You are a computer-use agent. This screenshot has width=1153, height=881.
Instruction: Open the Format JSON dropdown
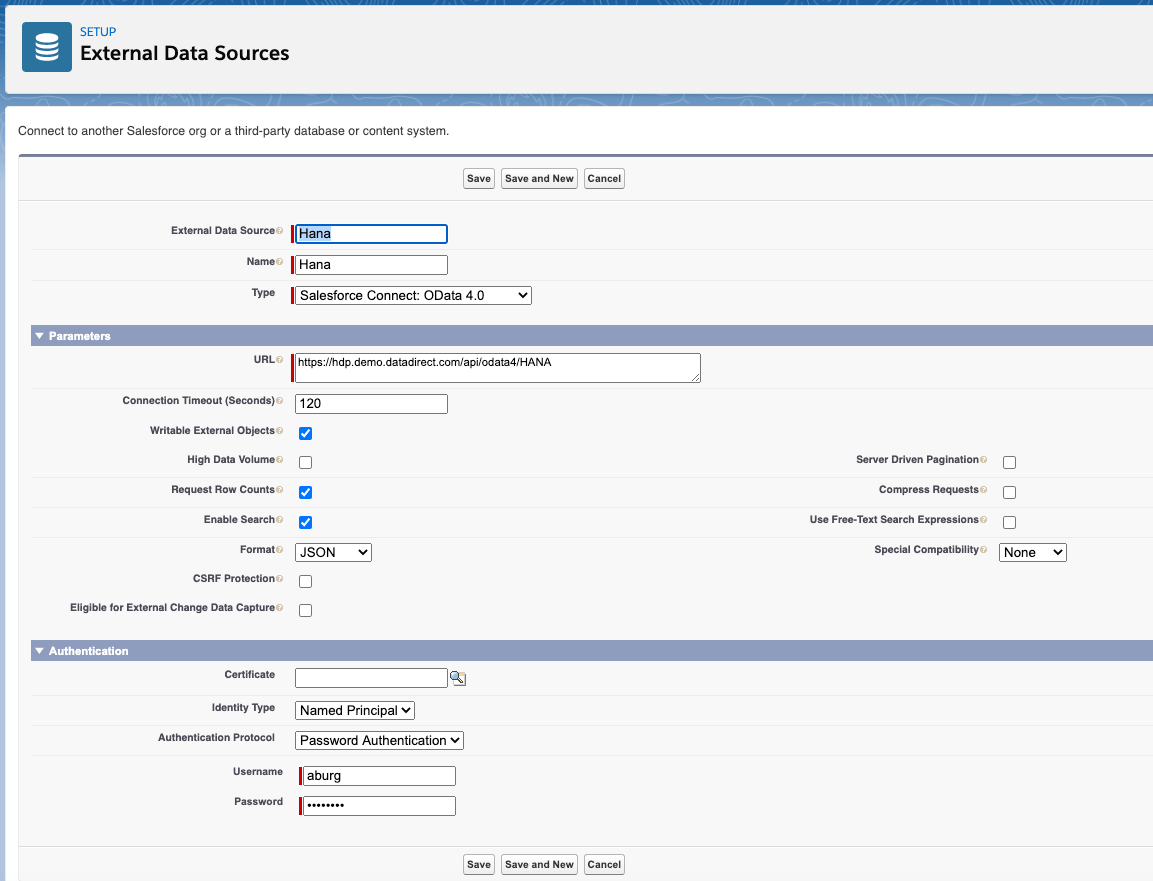333,552
